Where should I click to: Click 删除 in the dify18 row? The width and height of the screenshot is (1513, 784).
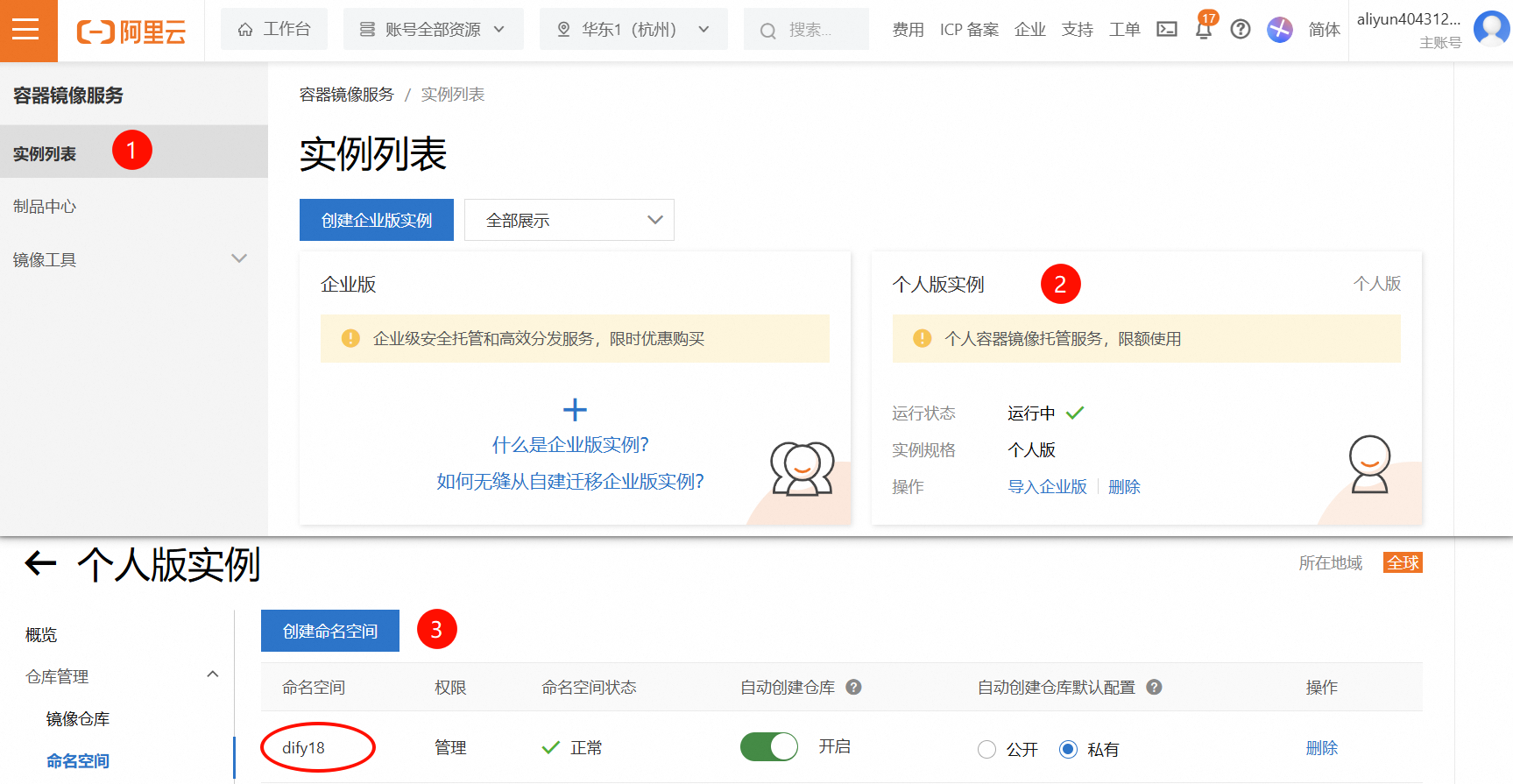point(1322,748)
